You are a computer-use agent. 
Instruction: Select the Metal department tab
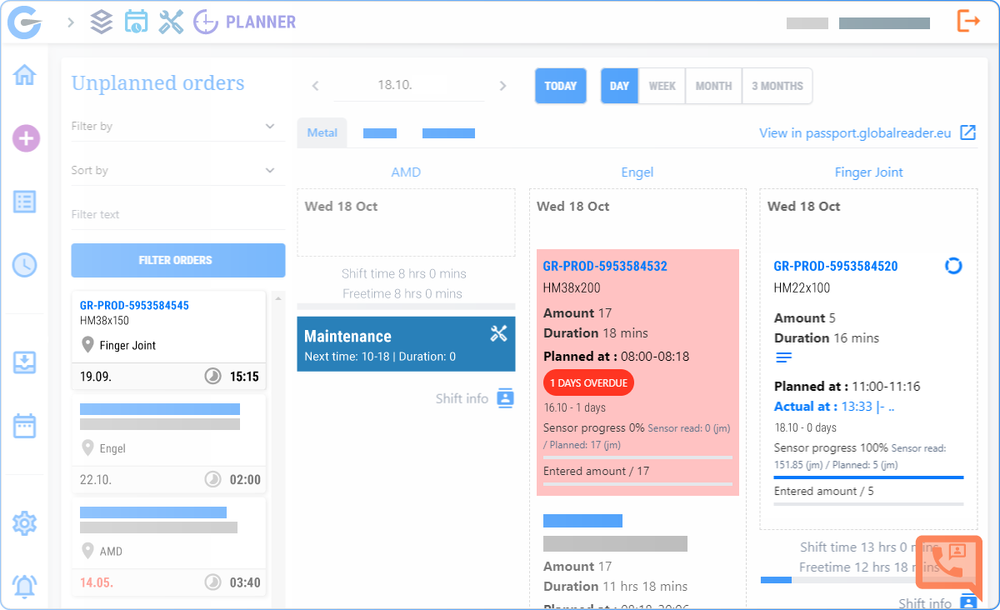[322, 133]
